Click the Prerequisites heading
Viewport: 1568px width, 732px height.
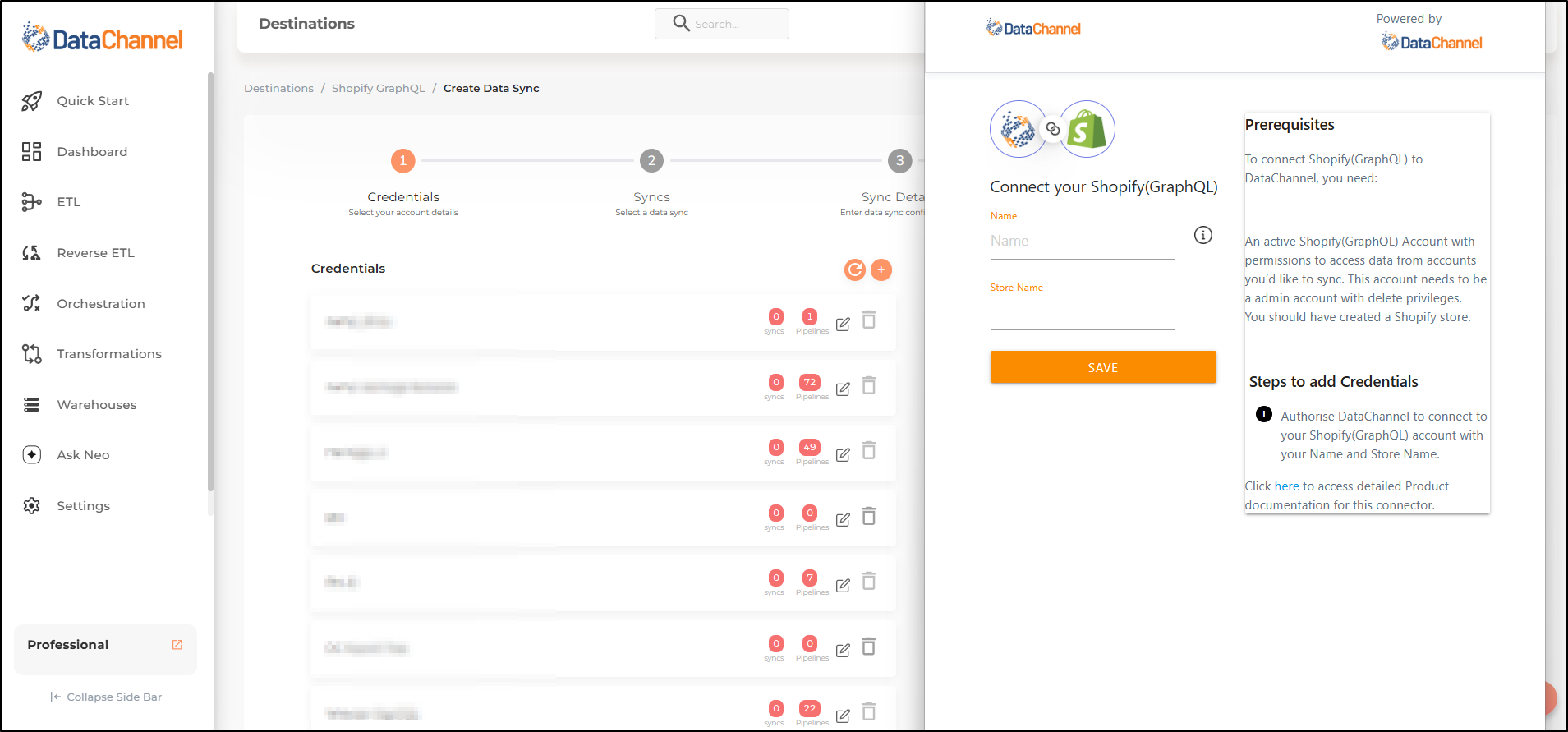coord(1290,125)
